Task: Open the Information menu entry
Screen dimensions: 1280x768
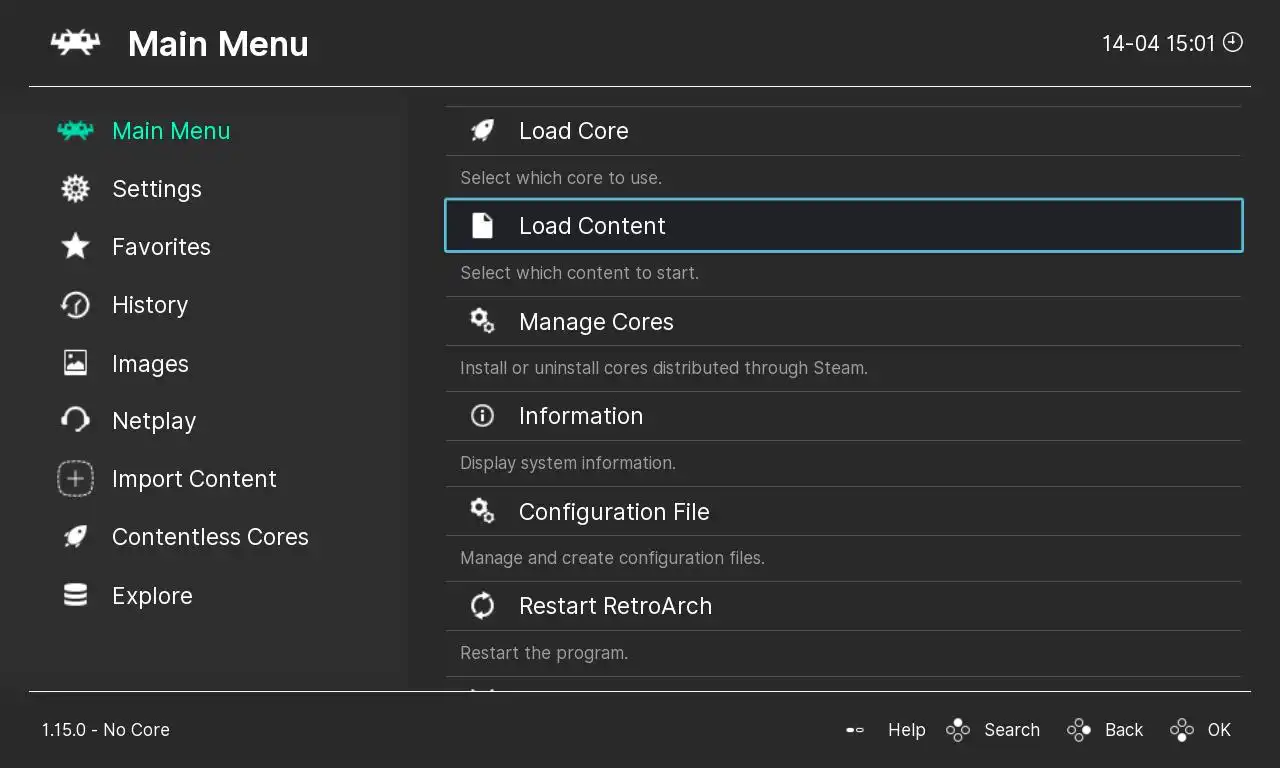Action: coord(580,416)
